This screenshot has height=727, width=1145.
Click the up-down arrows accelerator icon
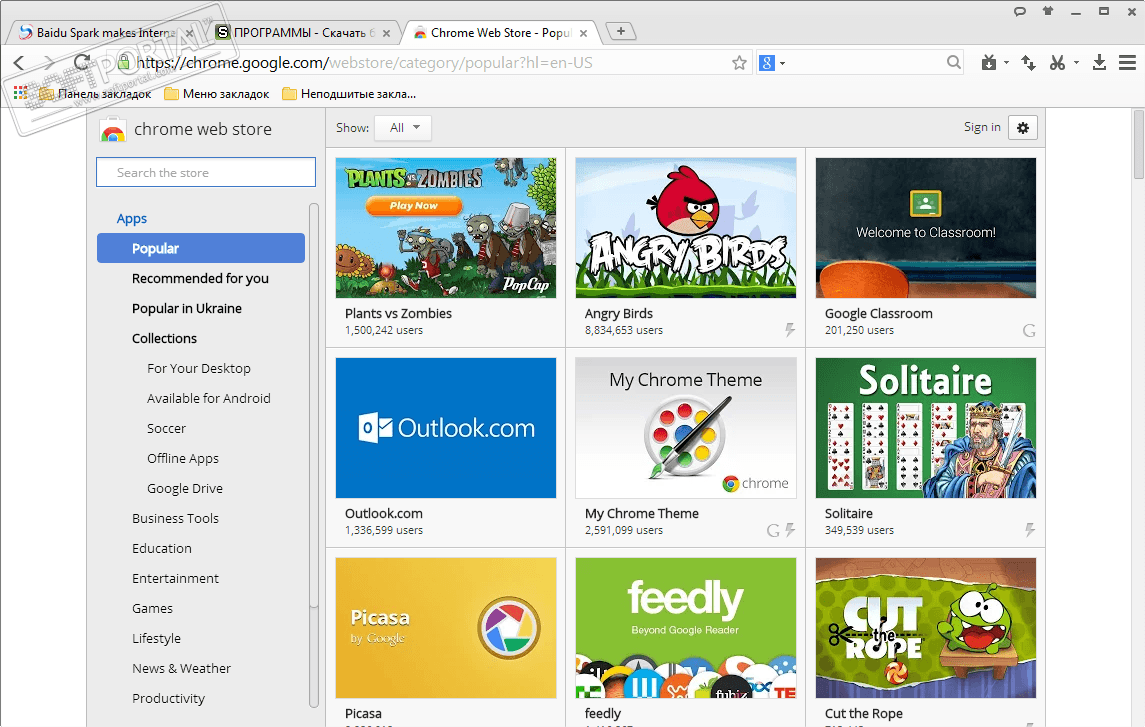(1028, 63)
